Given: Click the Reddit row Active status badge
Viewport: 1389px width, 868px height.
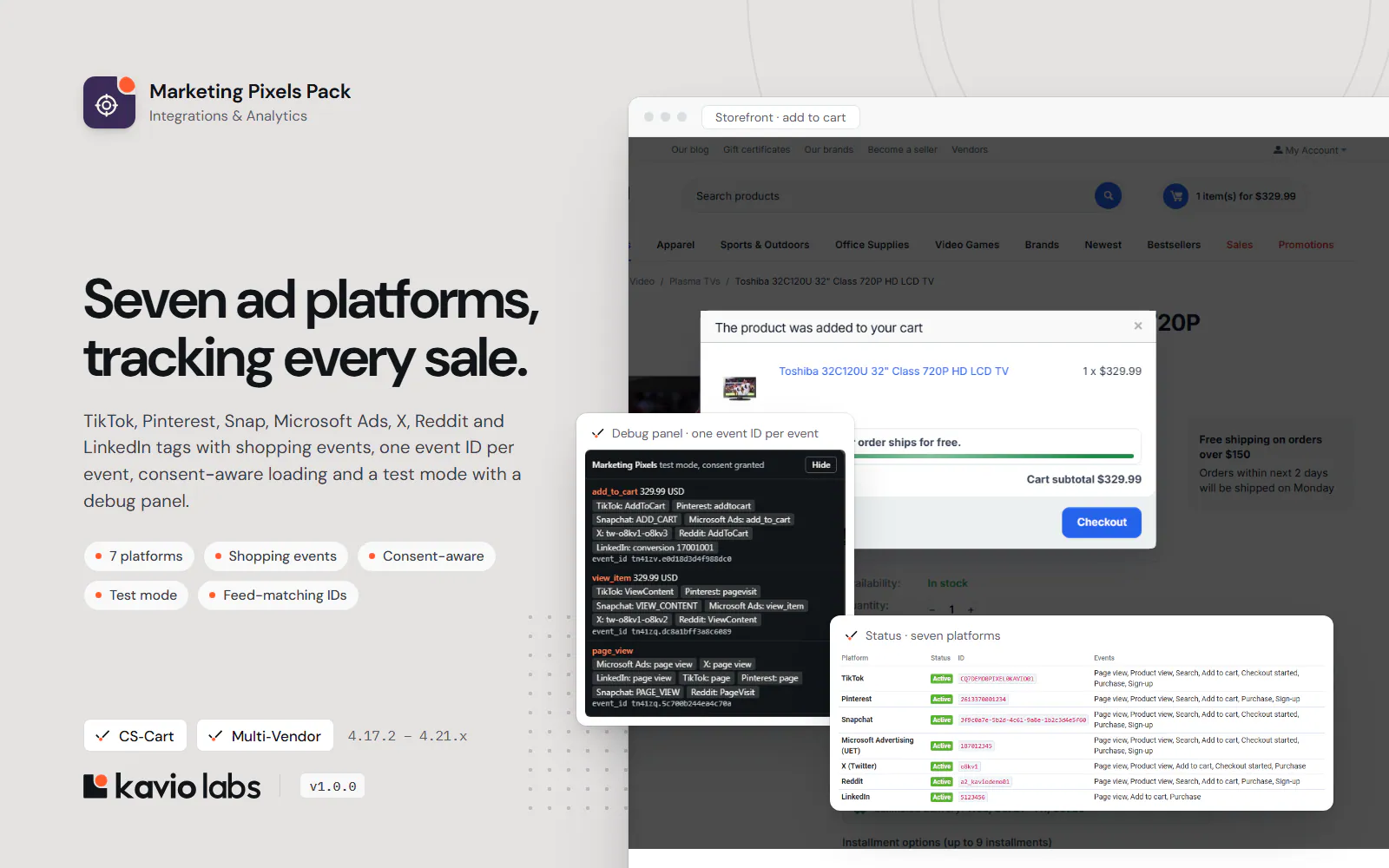Looking at the screenshot, I should 941,781.
